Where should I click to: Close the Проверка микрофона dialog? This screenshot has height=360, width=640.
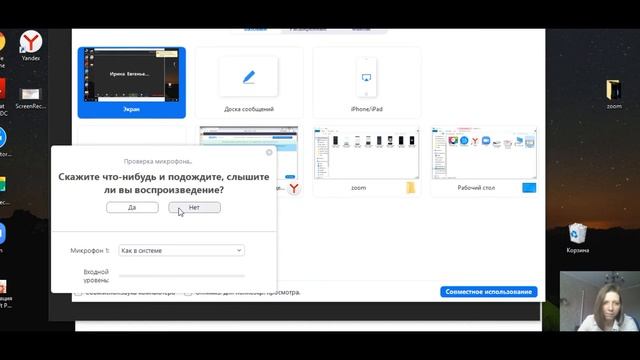269,152
